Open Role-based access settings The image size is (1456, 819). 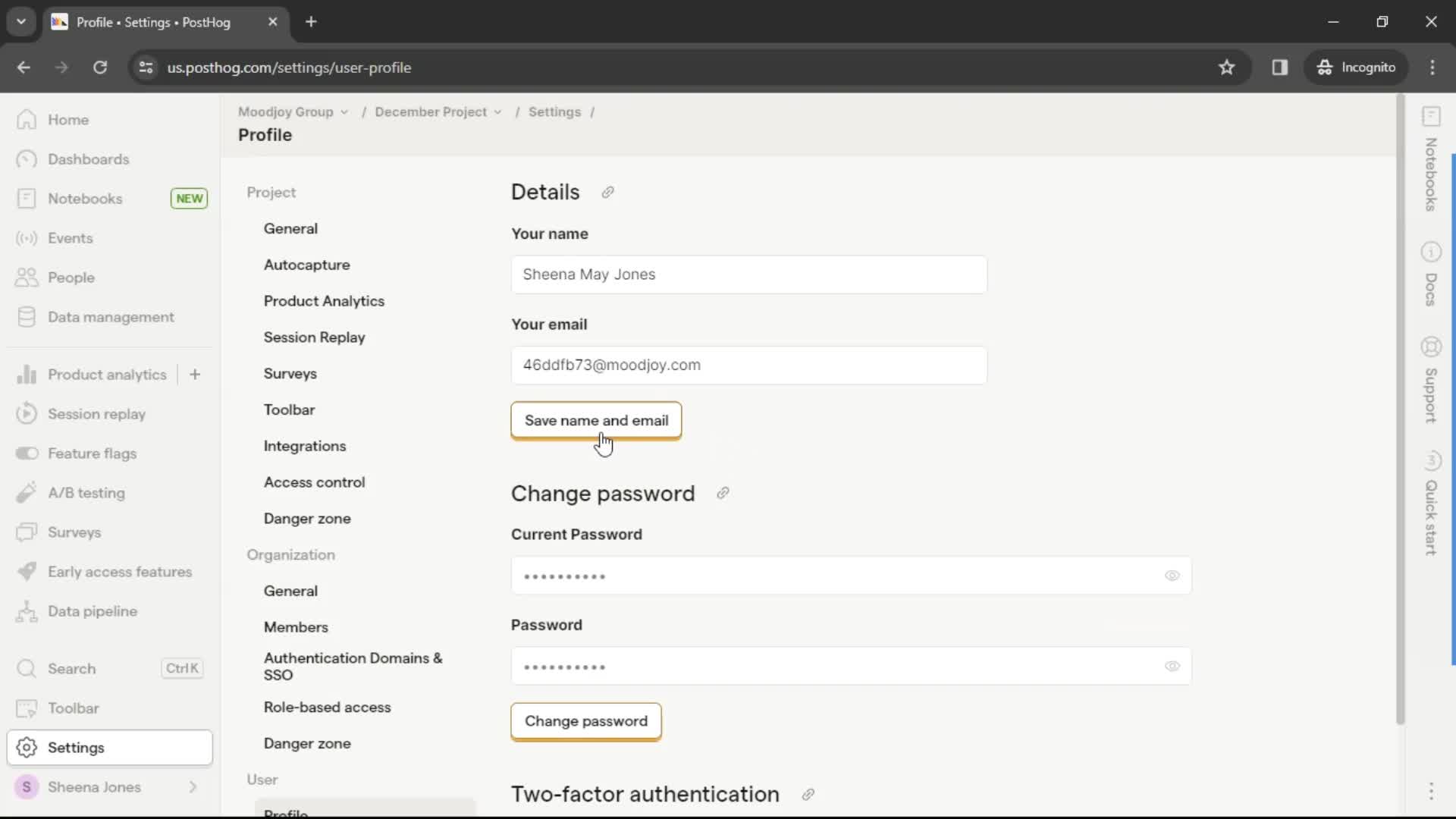[x=327, y=708]
